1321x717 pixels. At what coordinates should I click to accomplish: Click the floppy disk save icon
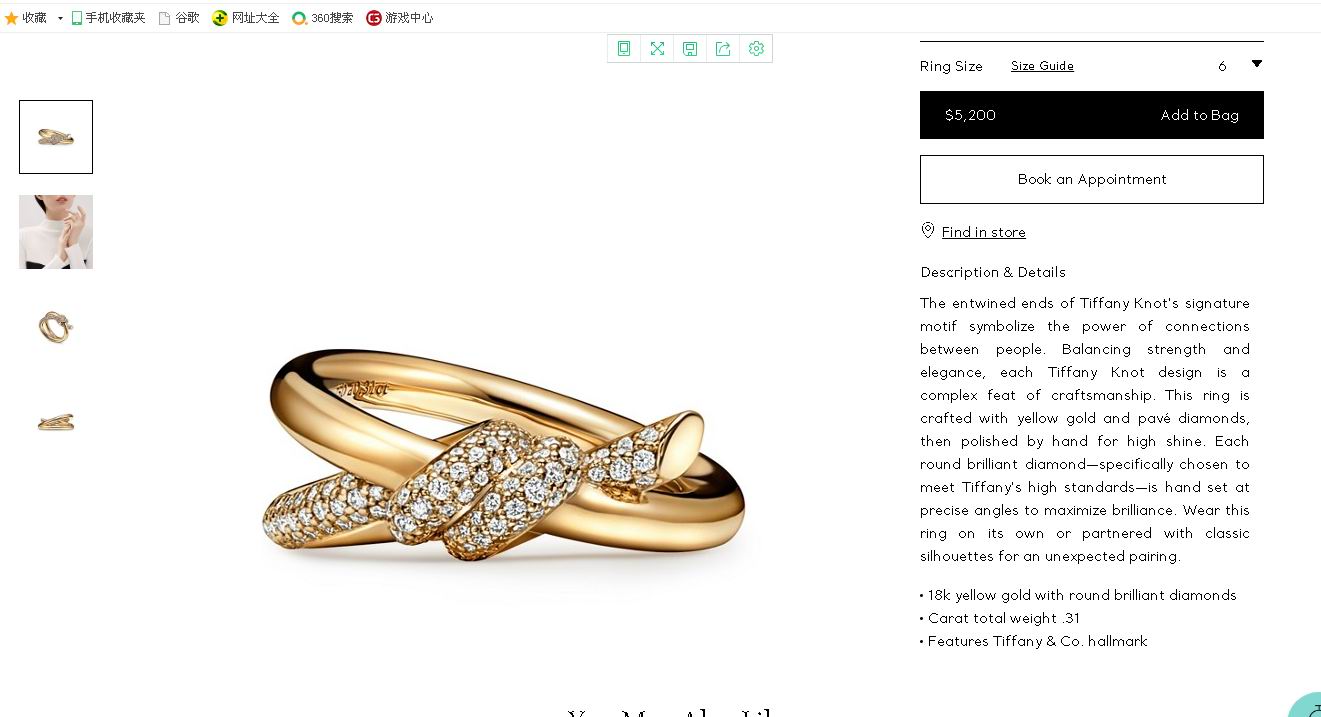point(690,49)
